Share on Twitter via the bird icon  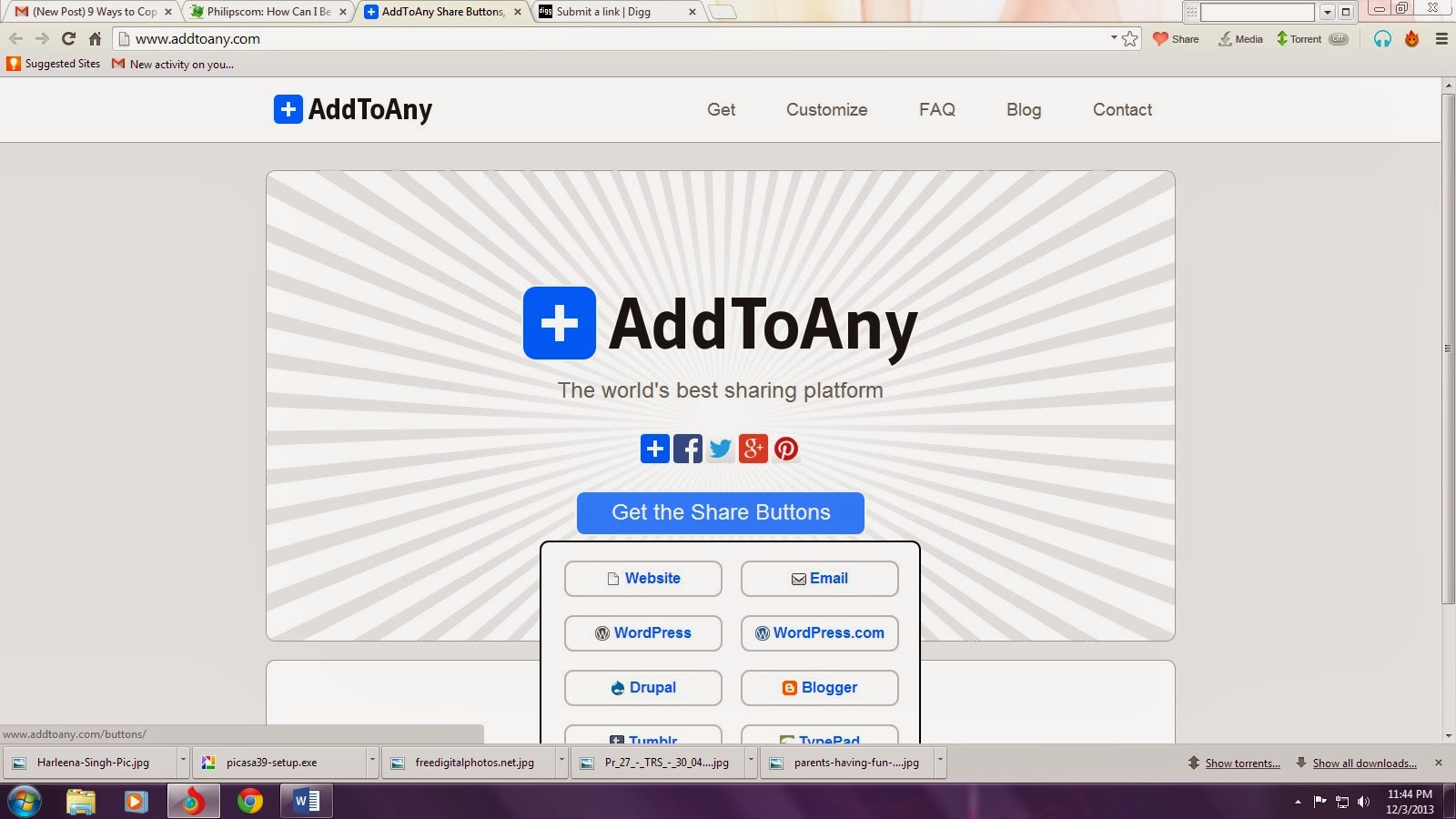coord(721,449)
